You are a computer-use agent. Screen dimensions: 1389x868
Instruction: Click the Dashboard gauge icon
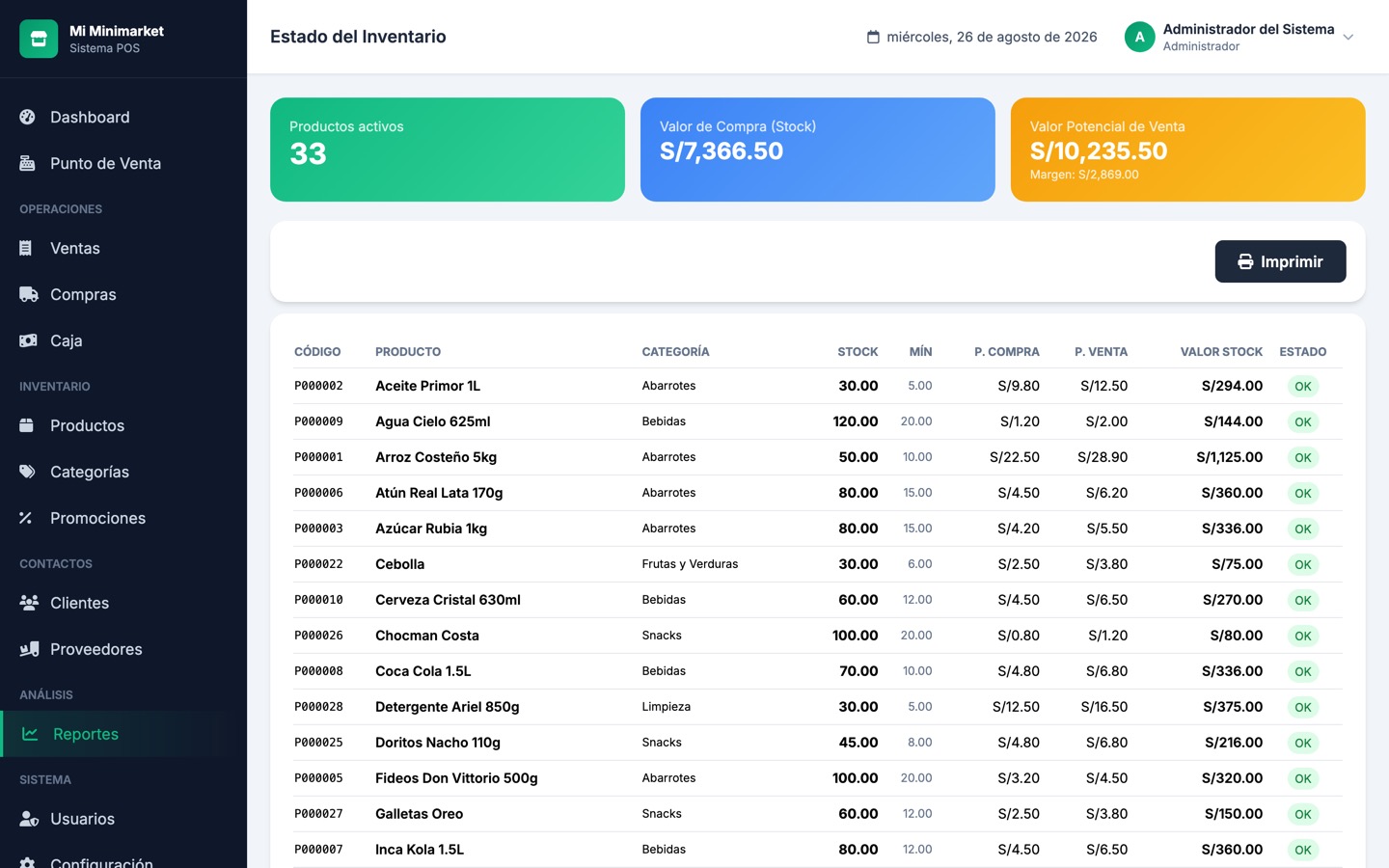[x=28, y=117]
